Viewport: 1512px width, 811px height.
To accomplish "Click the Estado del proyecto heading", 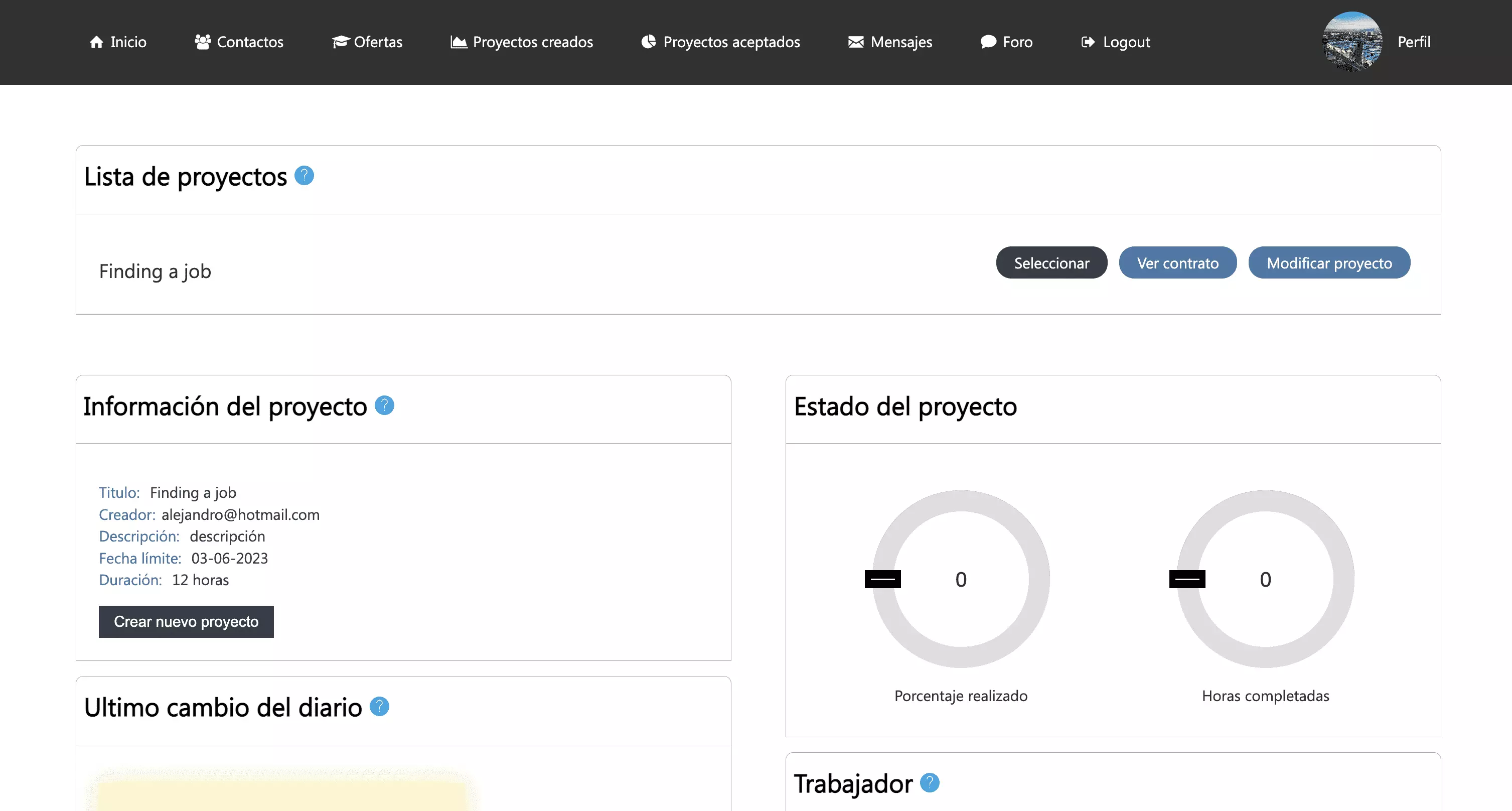I will (x=905, y=407).
